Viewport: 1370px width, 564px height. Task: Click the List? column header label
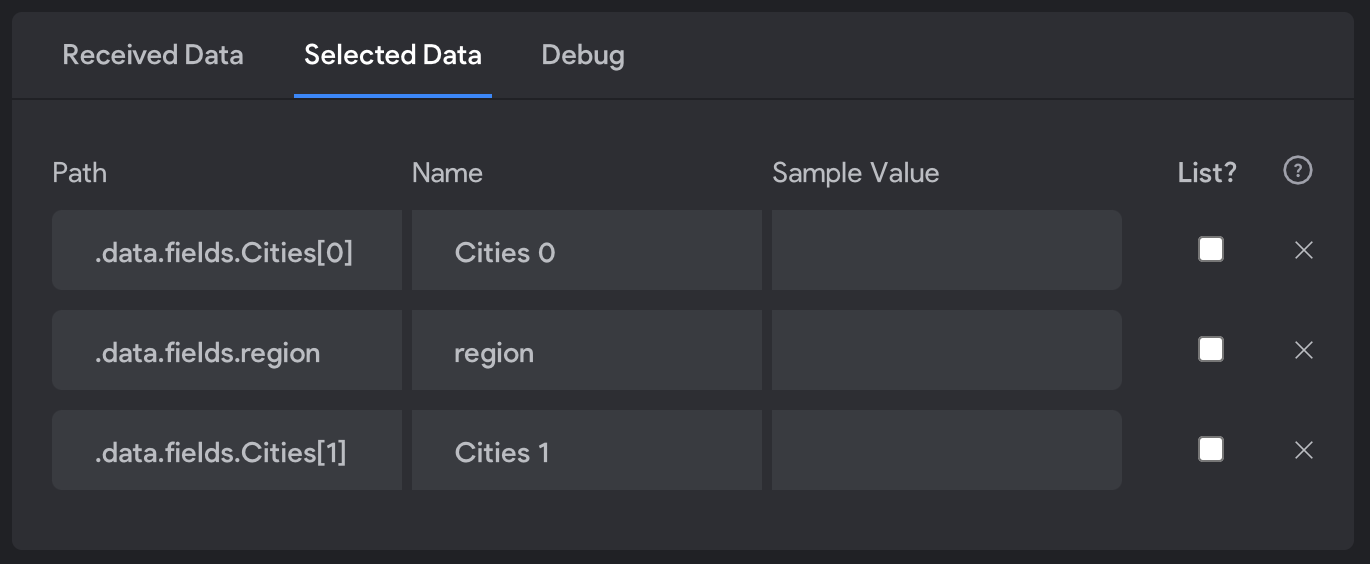coord(1207,173)
